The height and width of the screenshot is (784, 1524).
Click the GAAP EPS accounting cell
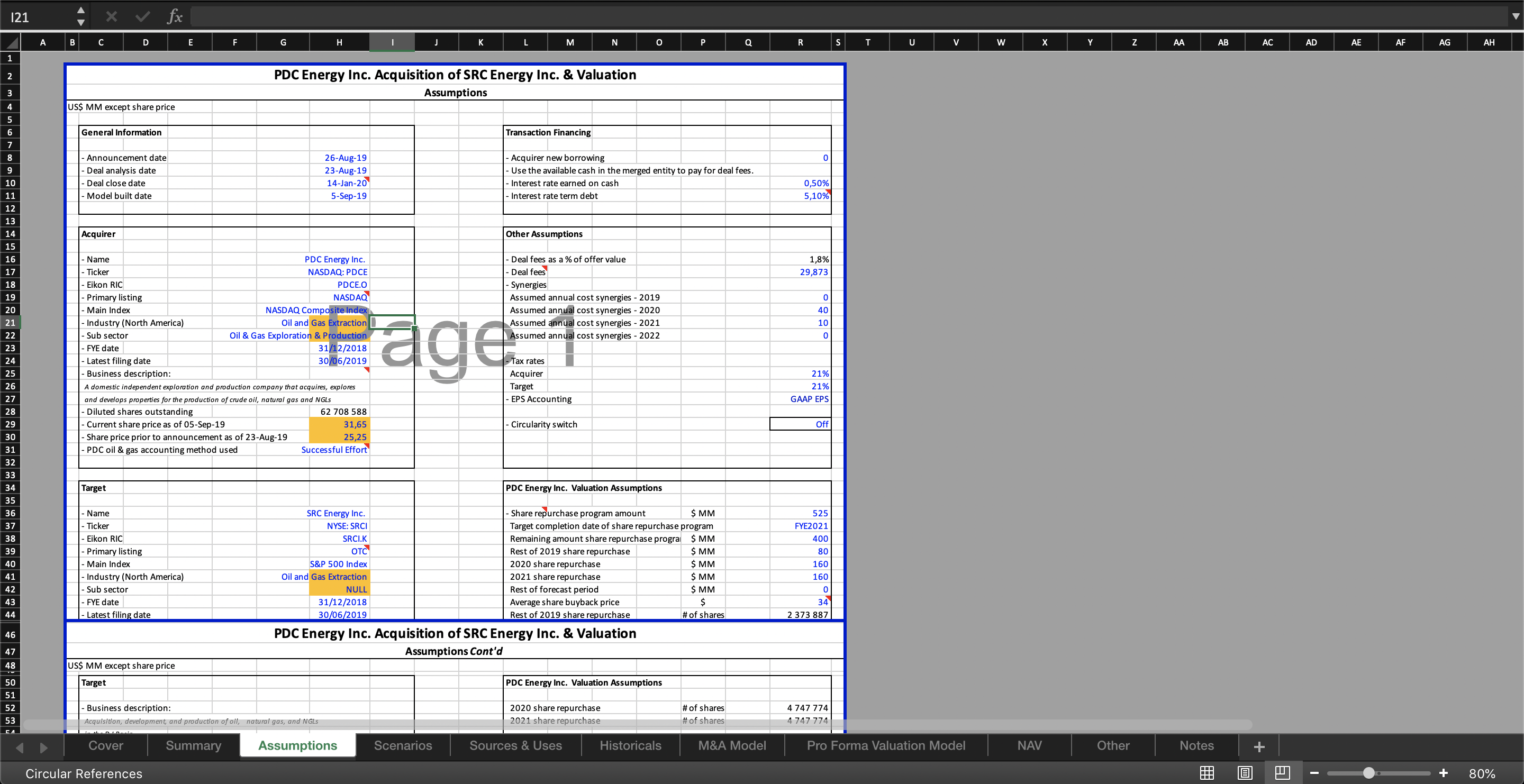click(801, 399)
